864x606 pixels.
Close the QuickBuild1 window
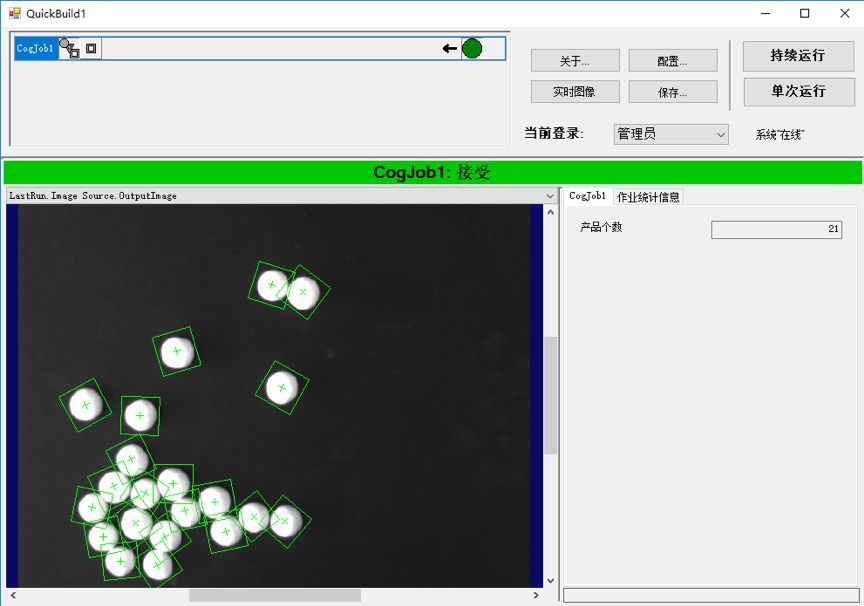tap(844, 13)
